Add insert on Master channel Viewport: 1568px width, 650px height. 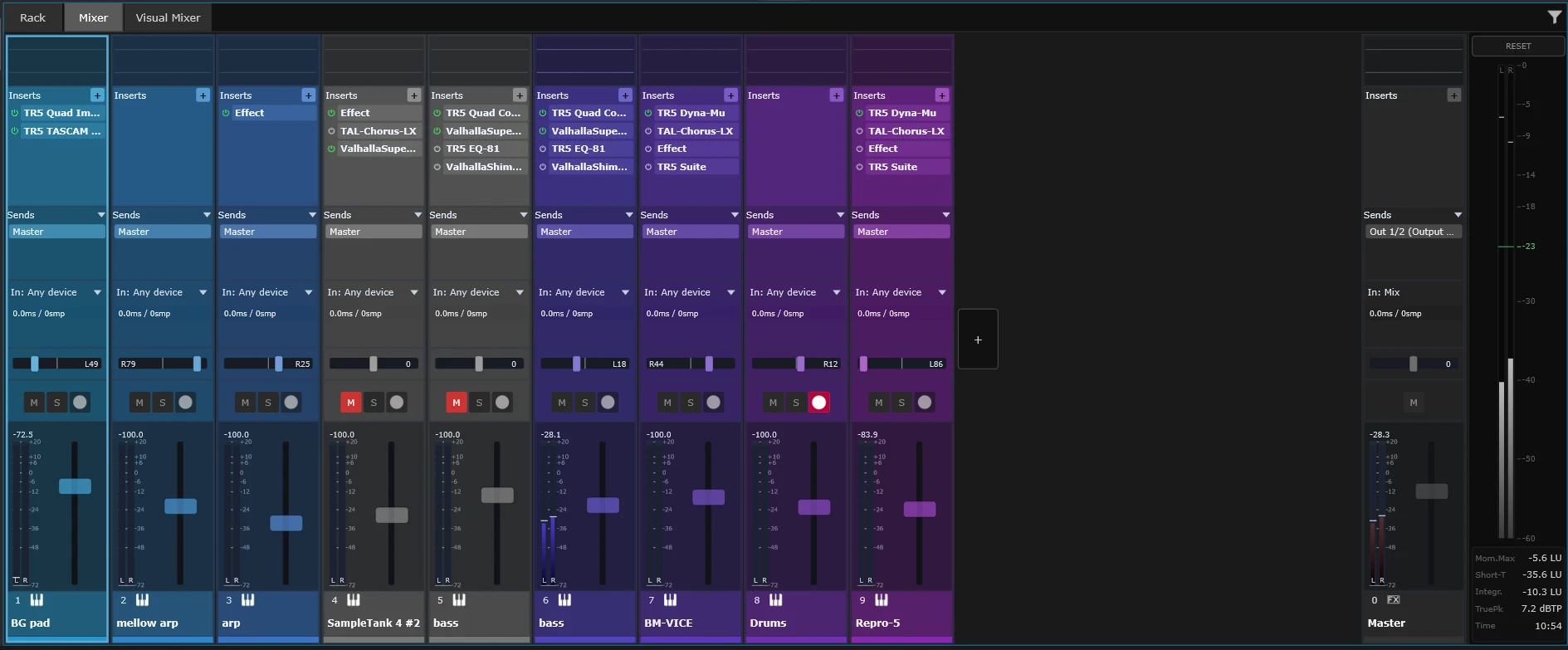[x=1453, y=95]
